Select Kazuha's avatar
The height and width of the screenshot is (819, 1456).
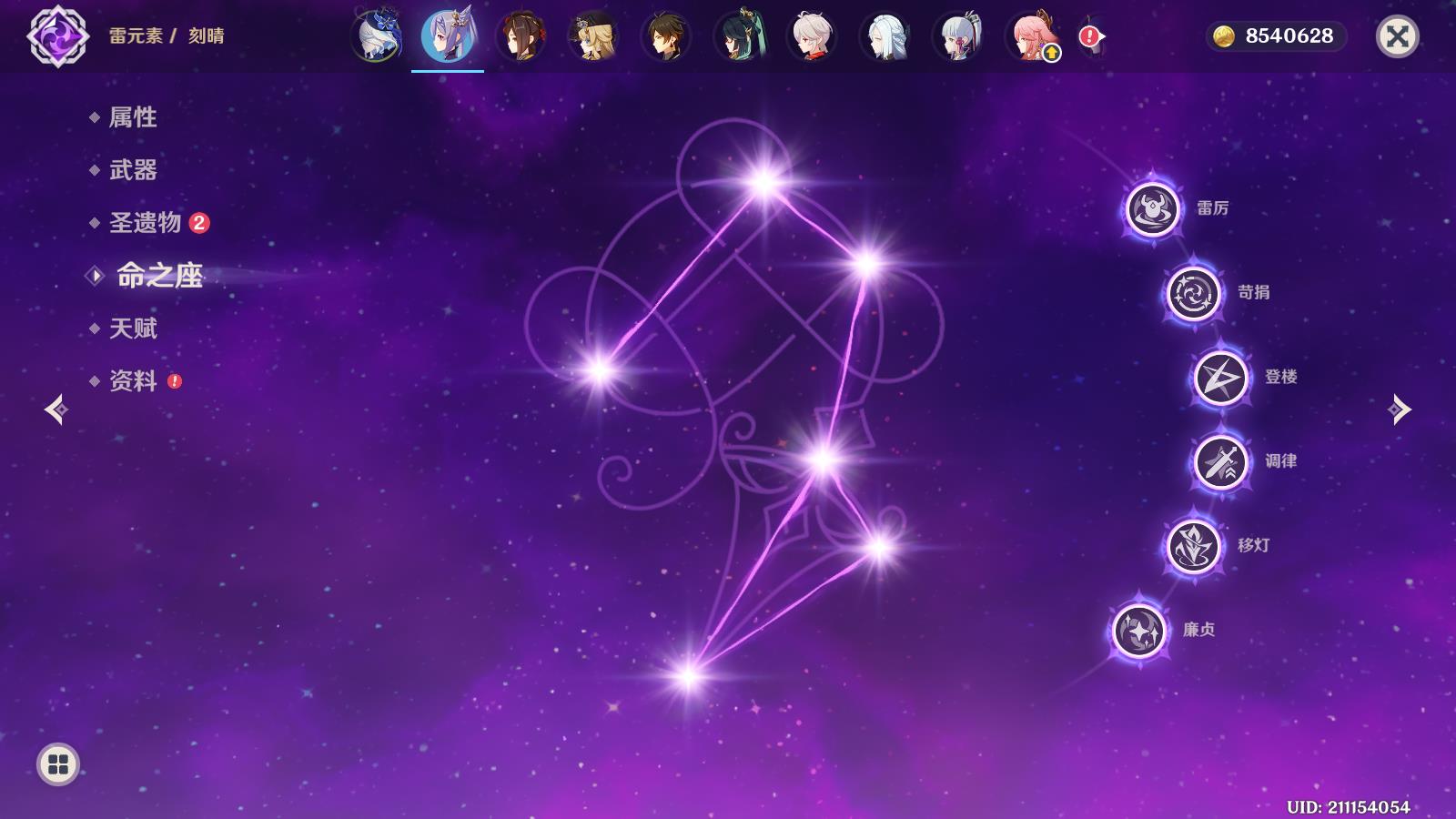812,36
